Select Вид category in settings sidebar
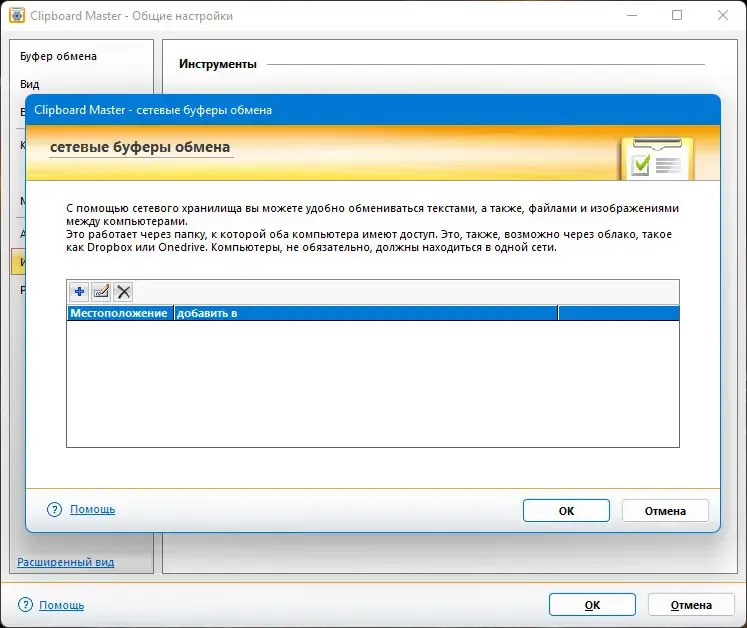Viewport: 747px width, 628px height. point(30,84)
